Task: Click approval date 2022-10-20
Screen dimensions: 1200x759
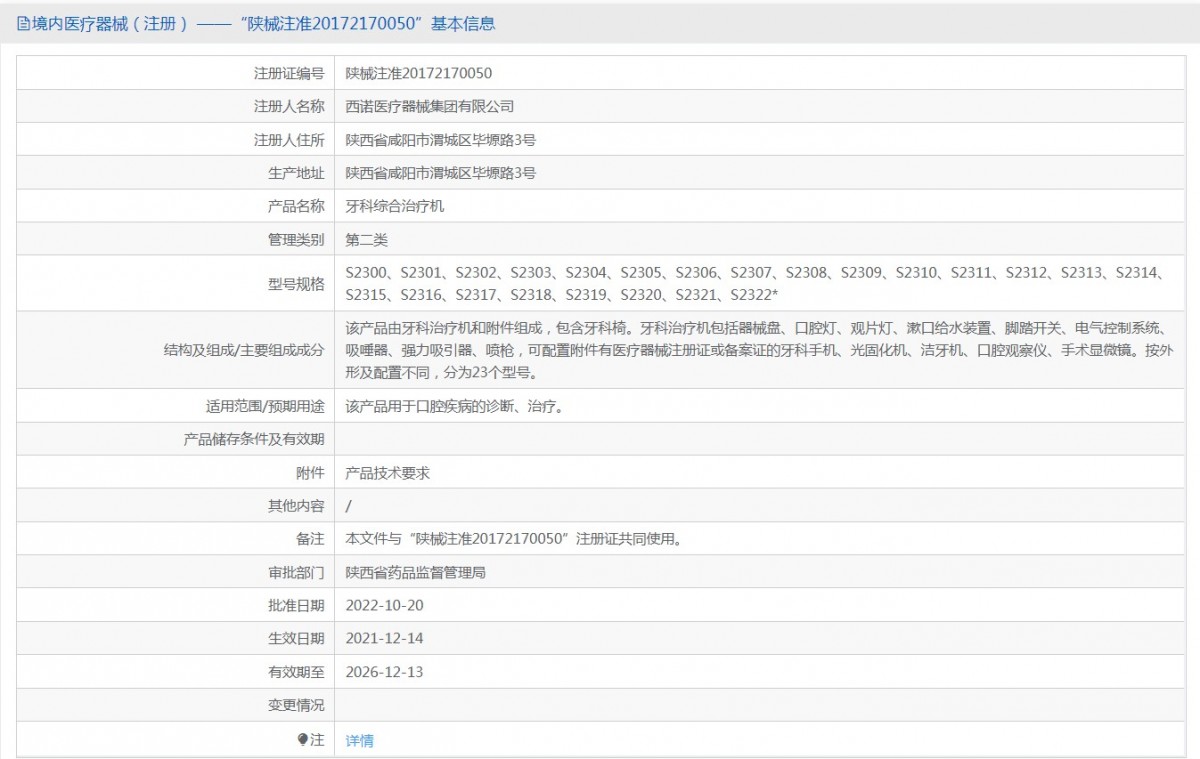Action: point(384,605)
